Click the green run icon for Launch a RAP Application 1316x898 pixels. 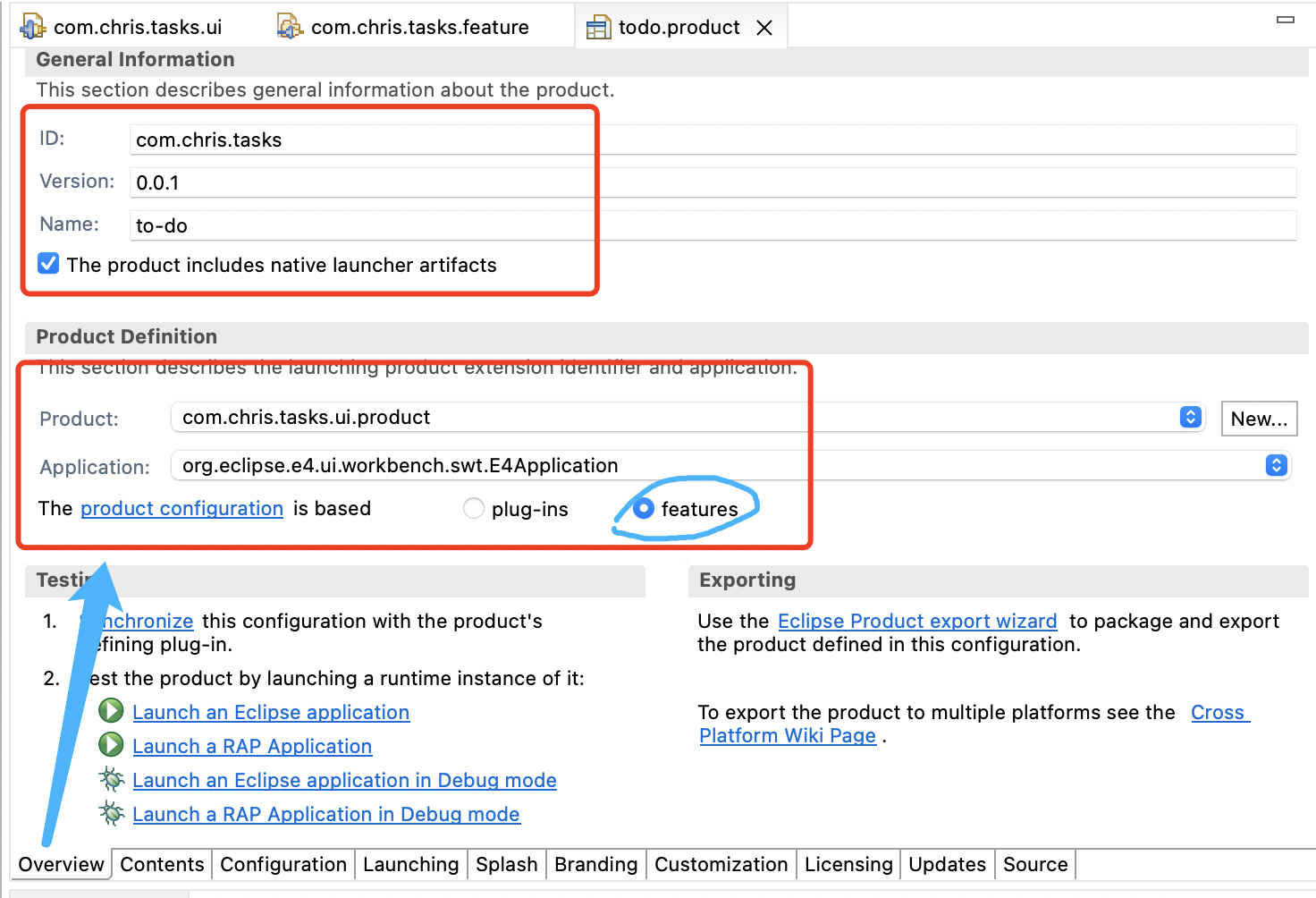pos(112,745)
